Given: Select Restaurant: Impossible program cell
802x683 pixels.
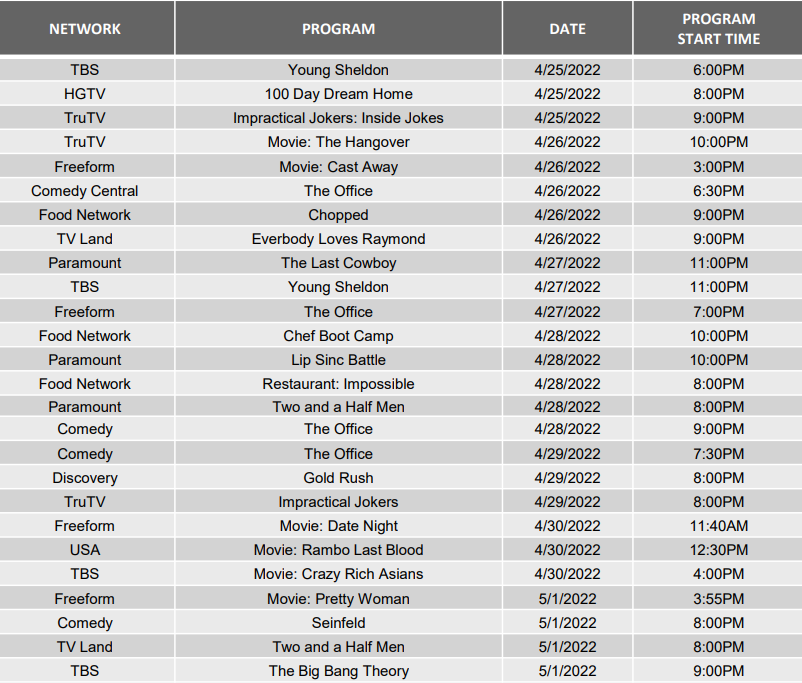Looking at the screenshot, I should pyautogui.click(x=338, y=384).
